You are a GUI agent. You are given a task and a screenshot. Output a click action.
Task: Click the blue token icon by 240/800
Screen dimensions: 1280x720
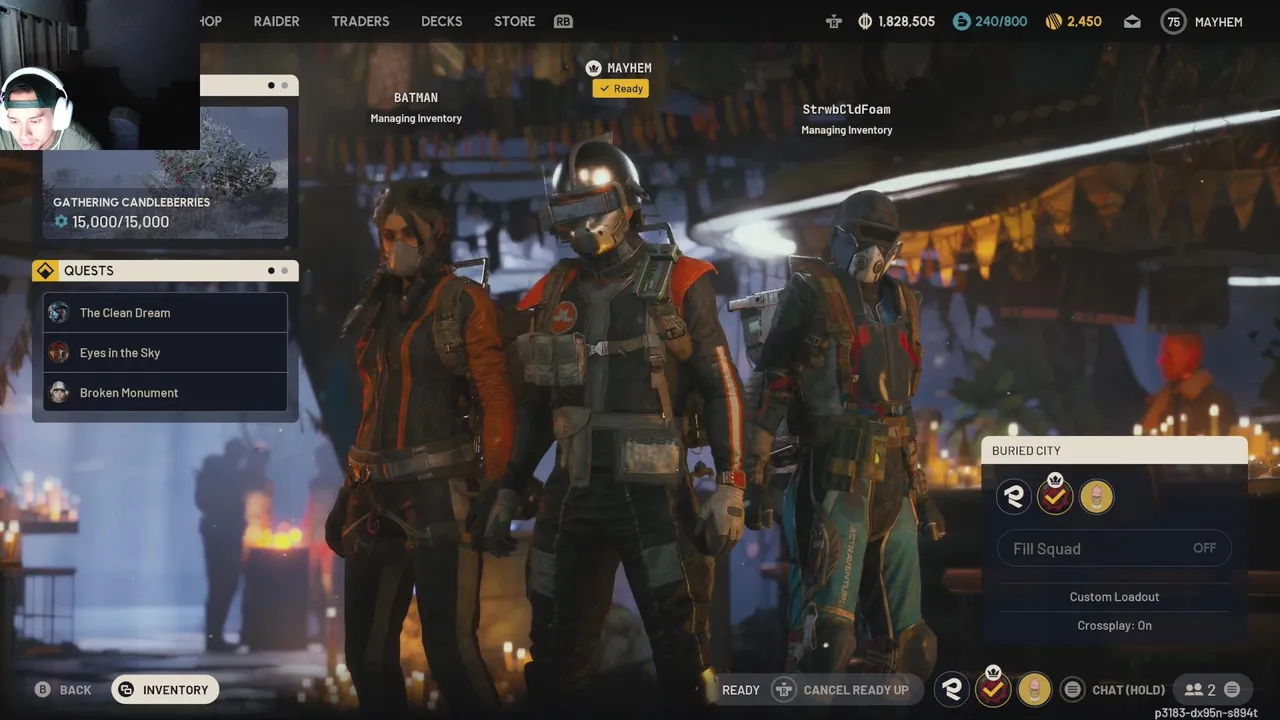[961, 21]
